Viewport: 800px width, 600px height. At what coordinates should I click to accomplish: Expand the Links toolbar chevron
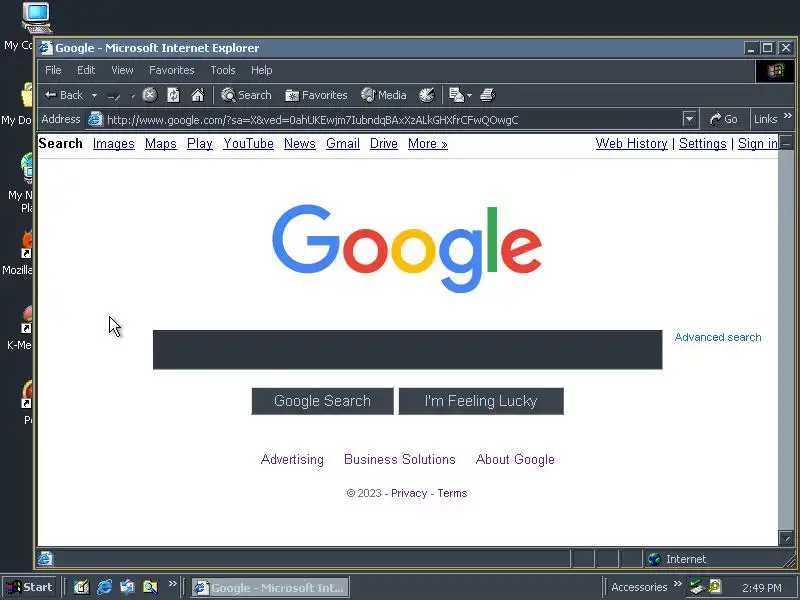click(x=788, y=116)
